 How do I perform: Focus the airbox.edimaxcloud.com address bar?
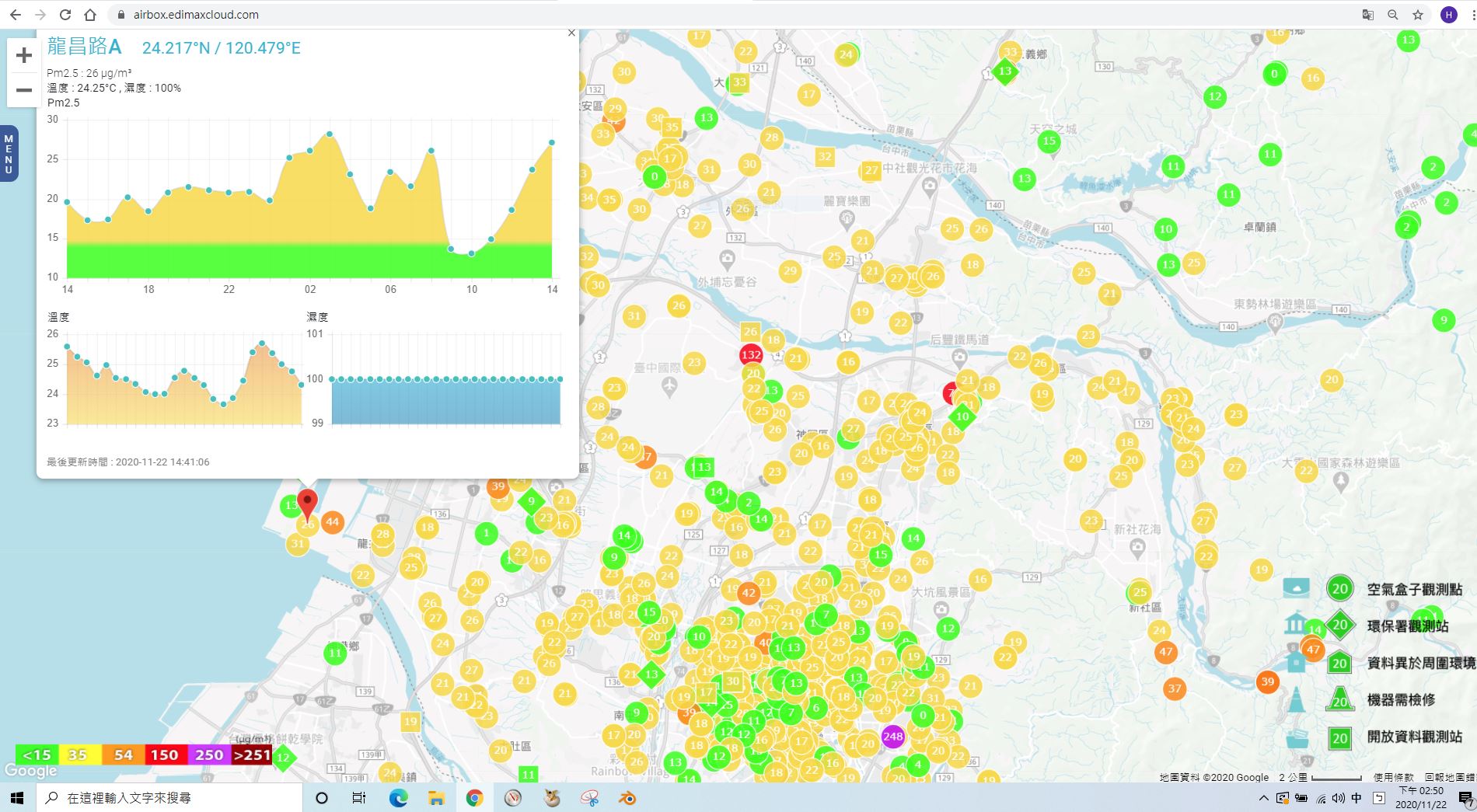731,15
